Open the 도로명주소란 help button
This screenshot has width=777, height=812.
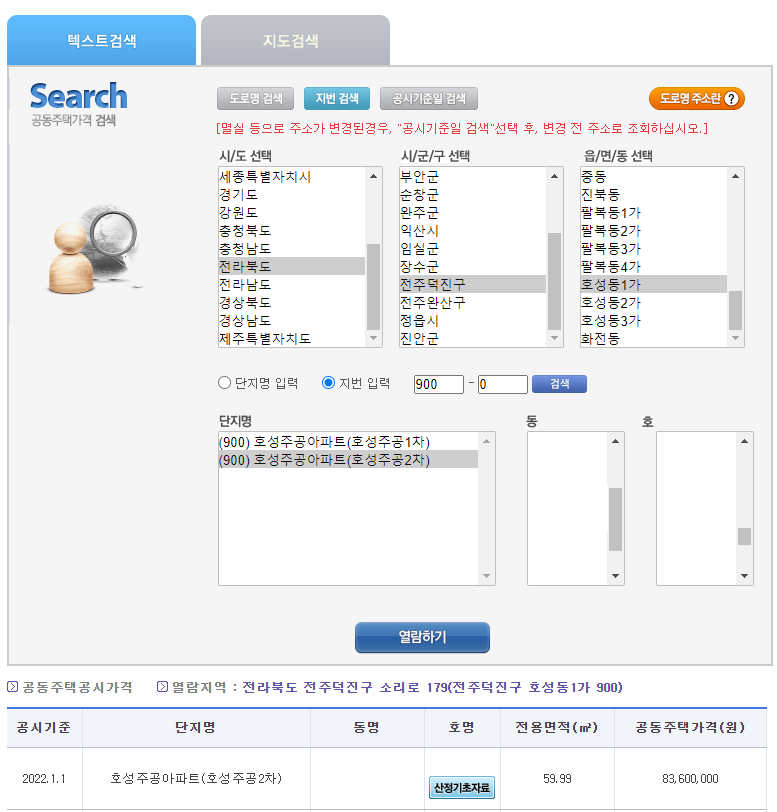(x=697, y=98)
